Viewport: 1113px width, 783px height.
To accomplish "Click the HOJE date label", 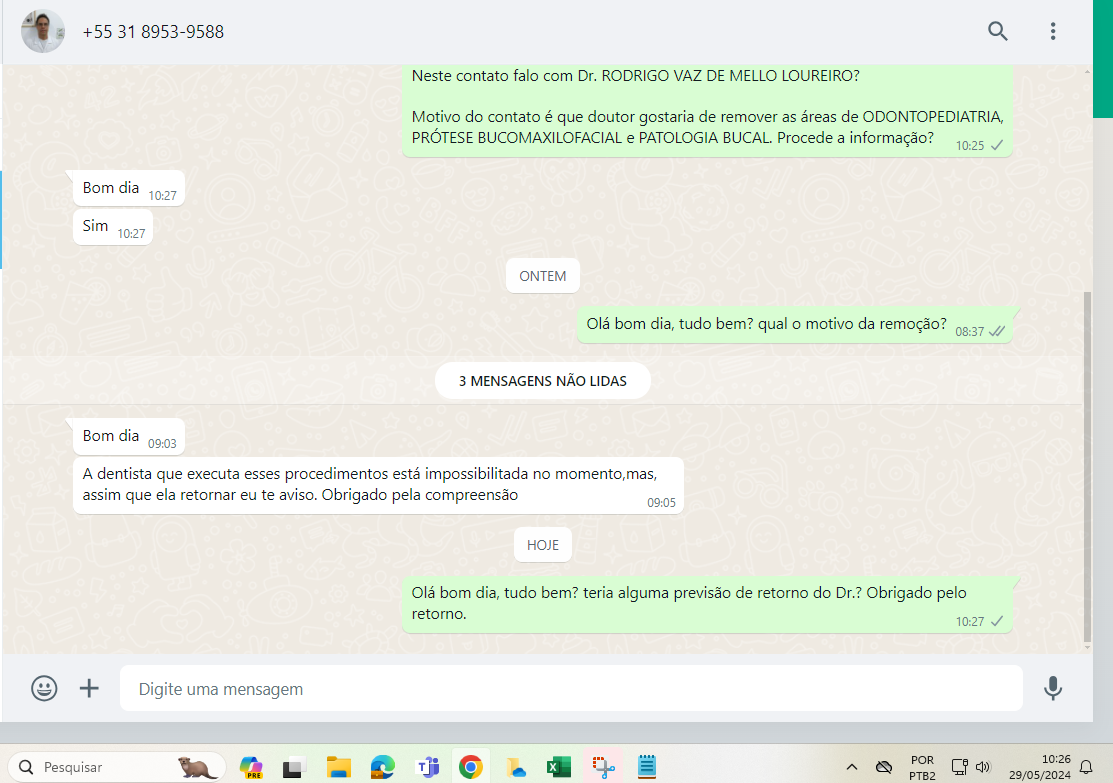I will 542,545.
